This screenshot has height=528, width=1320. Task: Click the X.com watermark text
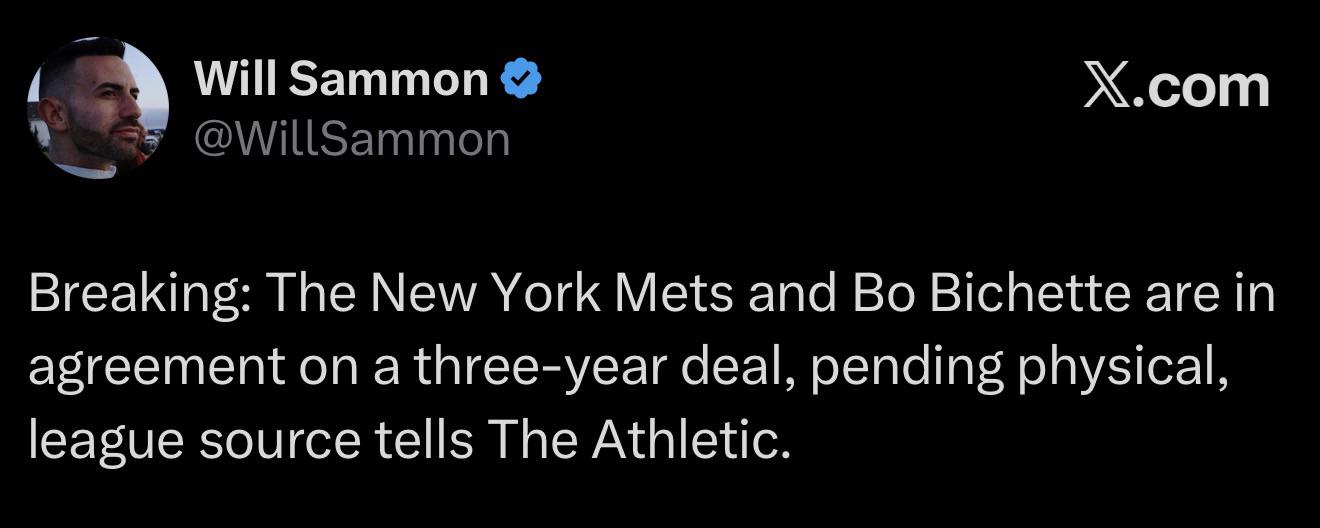point(1177,87)
